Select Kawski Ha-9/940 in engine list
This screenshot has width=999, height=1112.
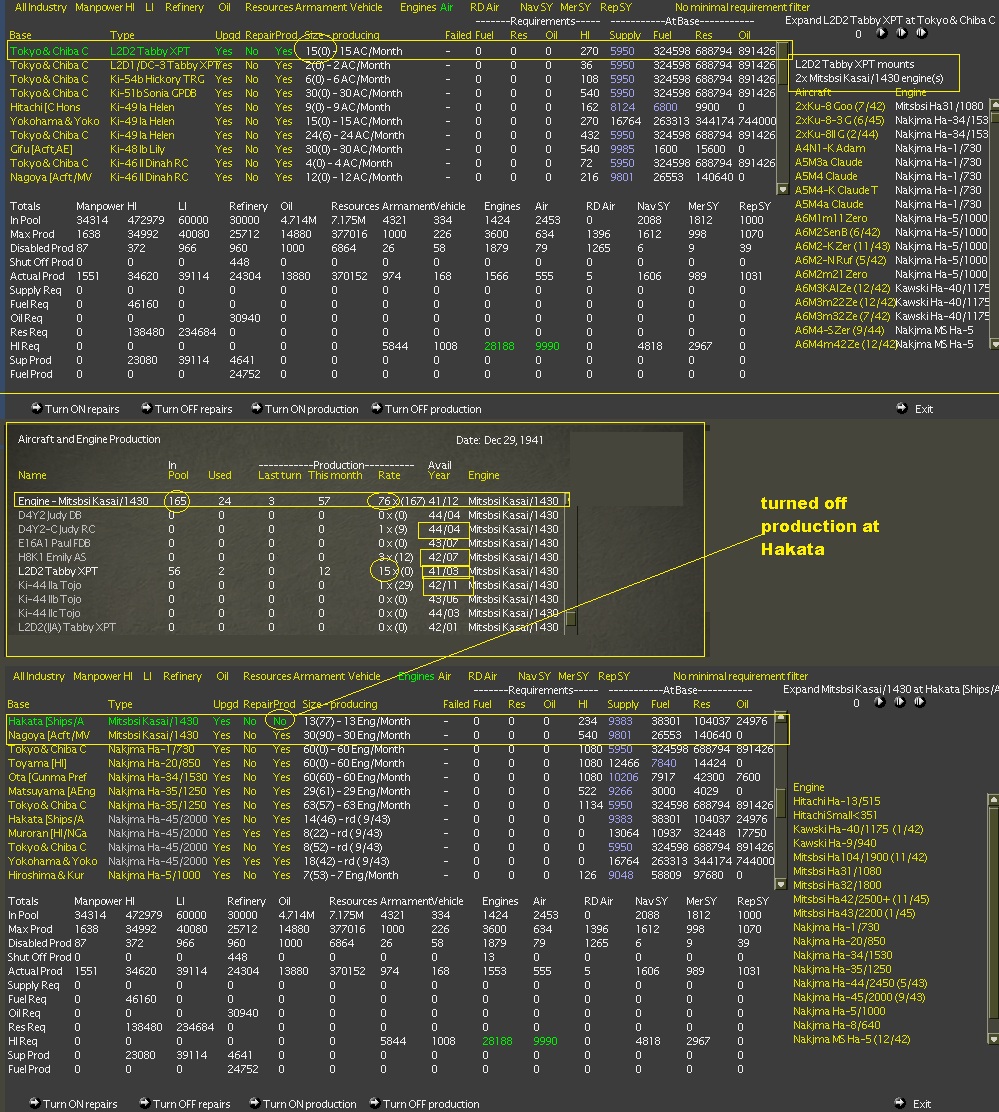pyautogui.click(x=835, y=843)
